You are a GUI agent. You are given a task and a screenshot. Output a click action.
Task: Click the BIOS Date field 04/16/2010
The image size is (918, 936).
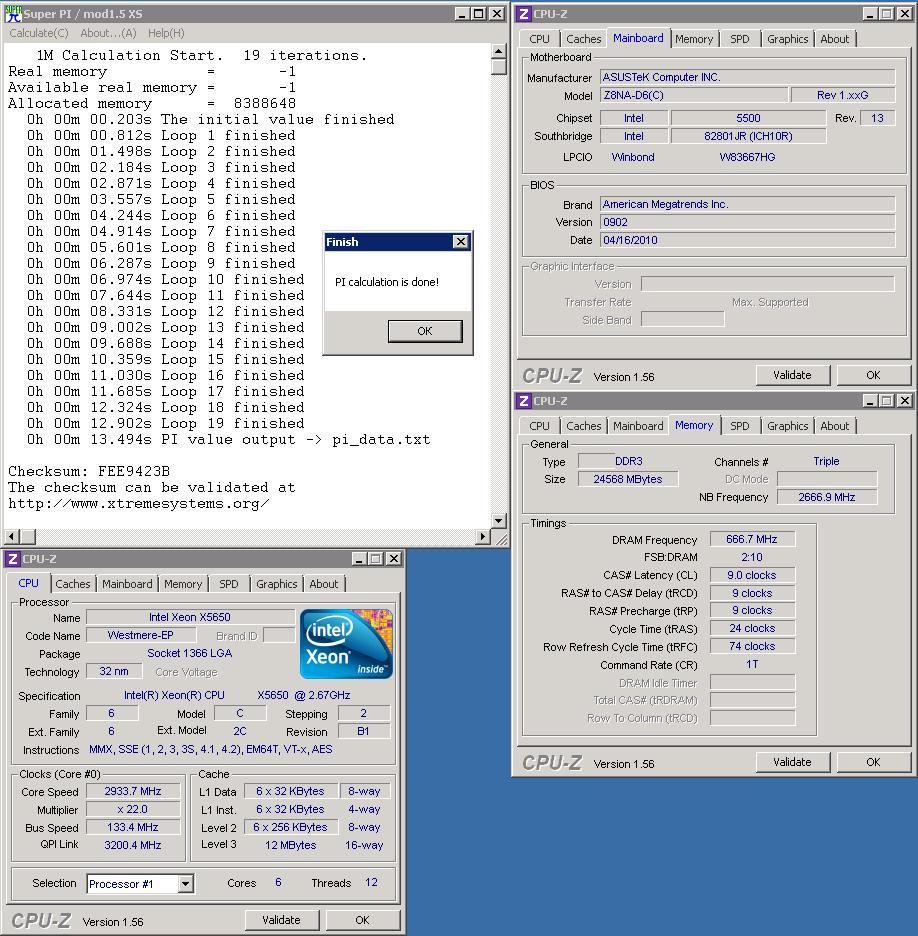pyautogui.click(x=747, y=240)
